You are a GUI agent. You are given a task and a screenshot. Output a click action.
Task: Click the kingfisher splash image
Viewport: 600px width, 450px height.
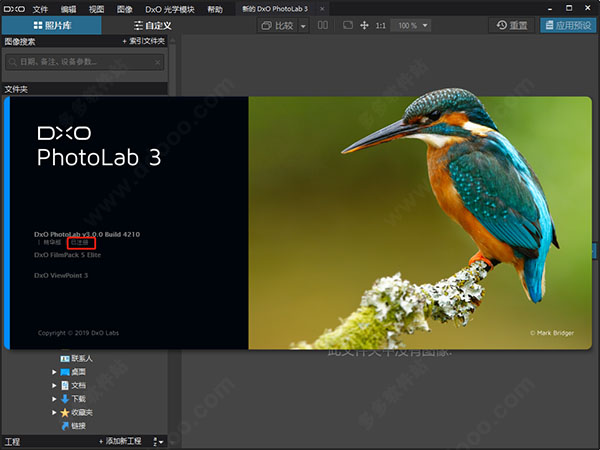pos(420,223)
